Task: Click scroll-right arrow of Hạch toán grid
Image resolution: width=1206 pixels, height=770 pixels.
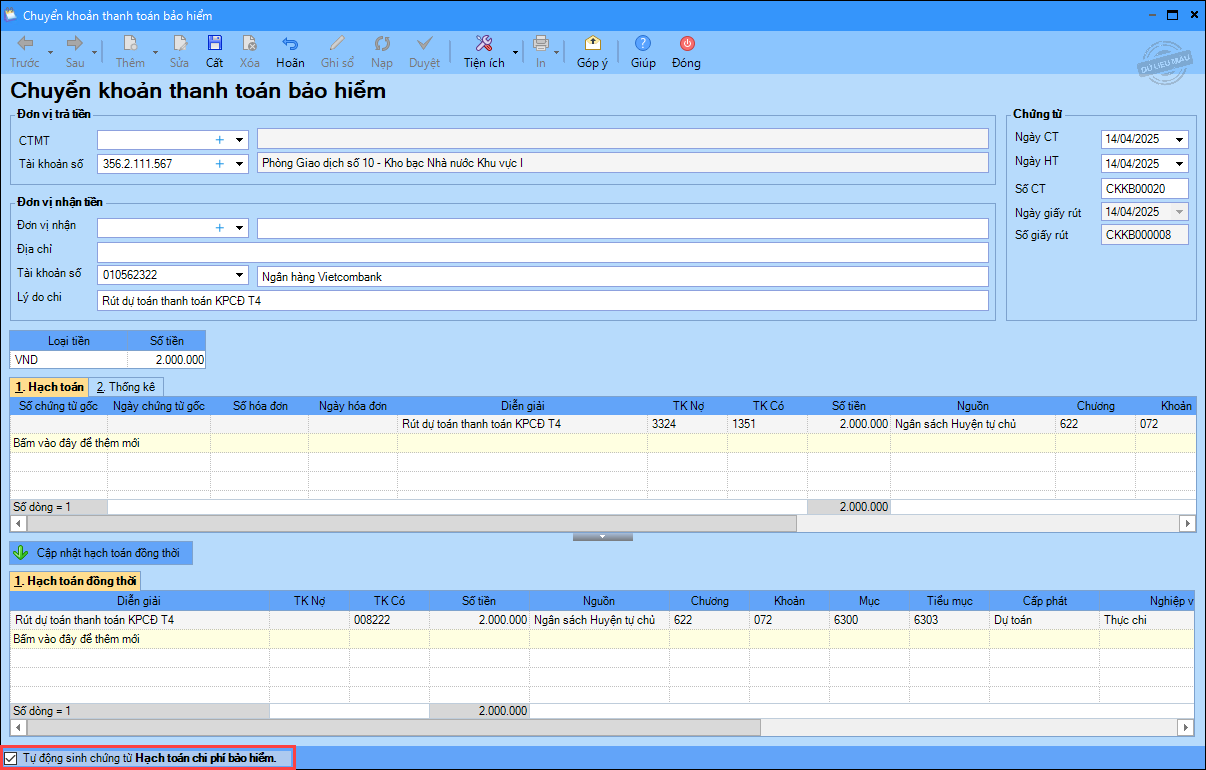Action: (1188, 524)
